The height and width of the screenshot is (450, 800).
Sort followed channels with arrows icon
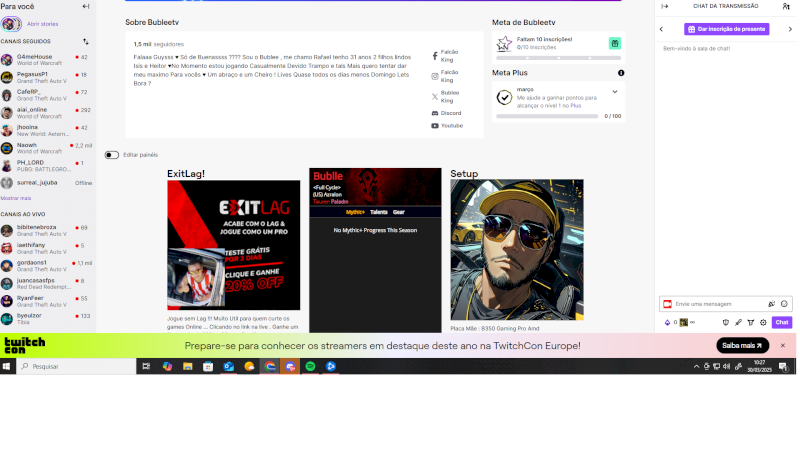pyautogui.click(x=86, y=41)
